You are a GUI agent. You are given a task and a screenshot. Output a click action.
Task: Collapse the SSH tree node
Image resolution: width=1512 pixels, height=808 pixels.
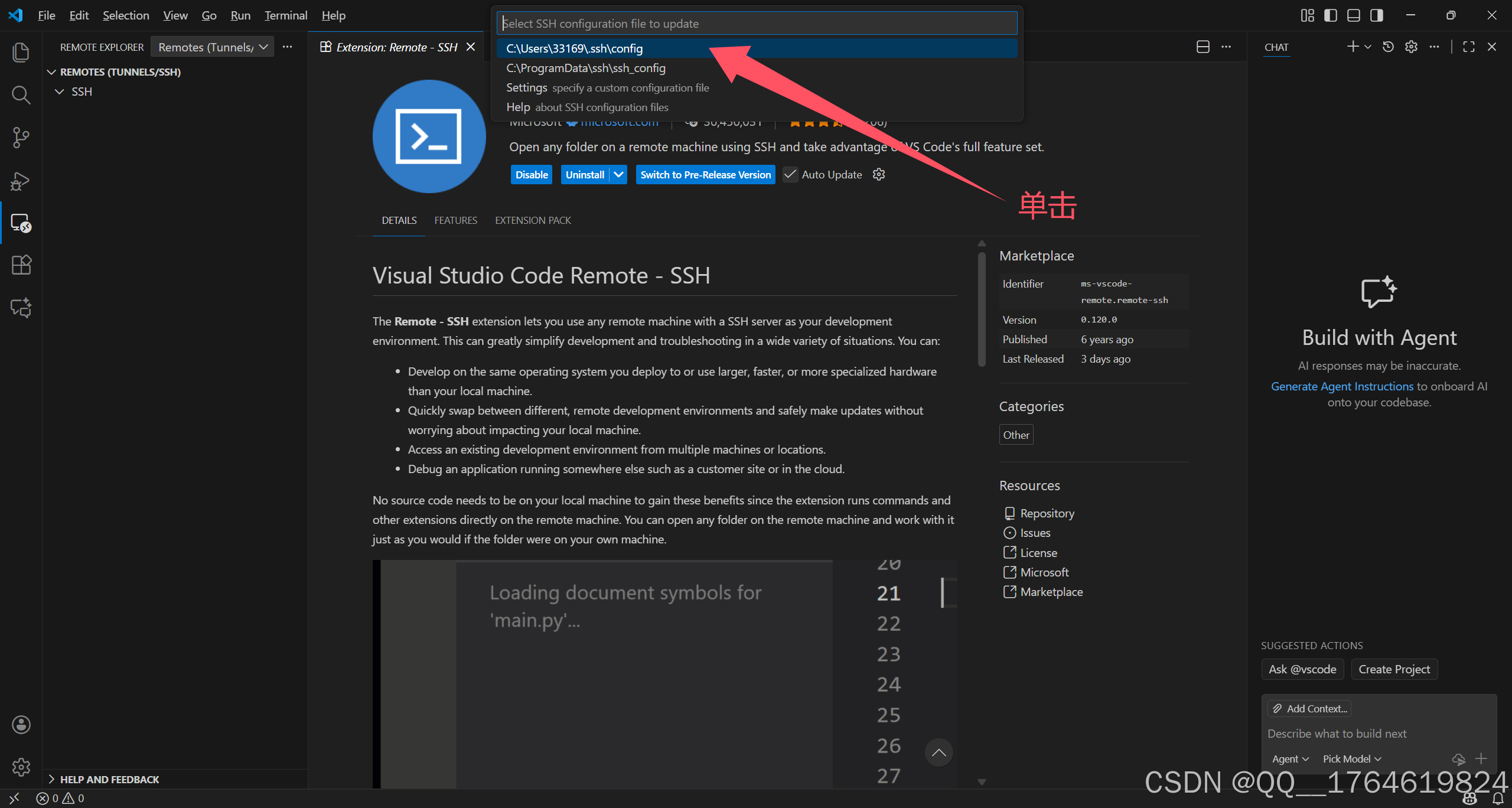59,92
